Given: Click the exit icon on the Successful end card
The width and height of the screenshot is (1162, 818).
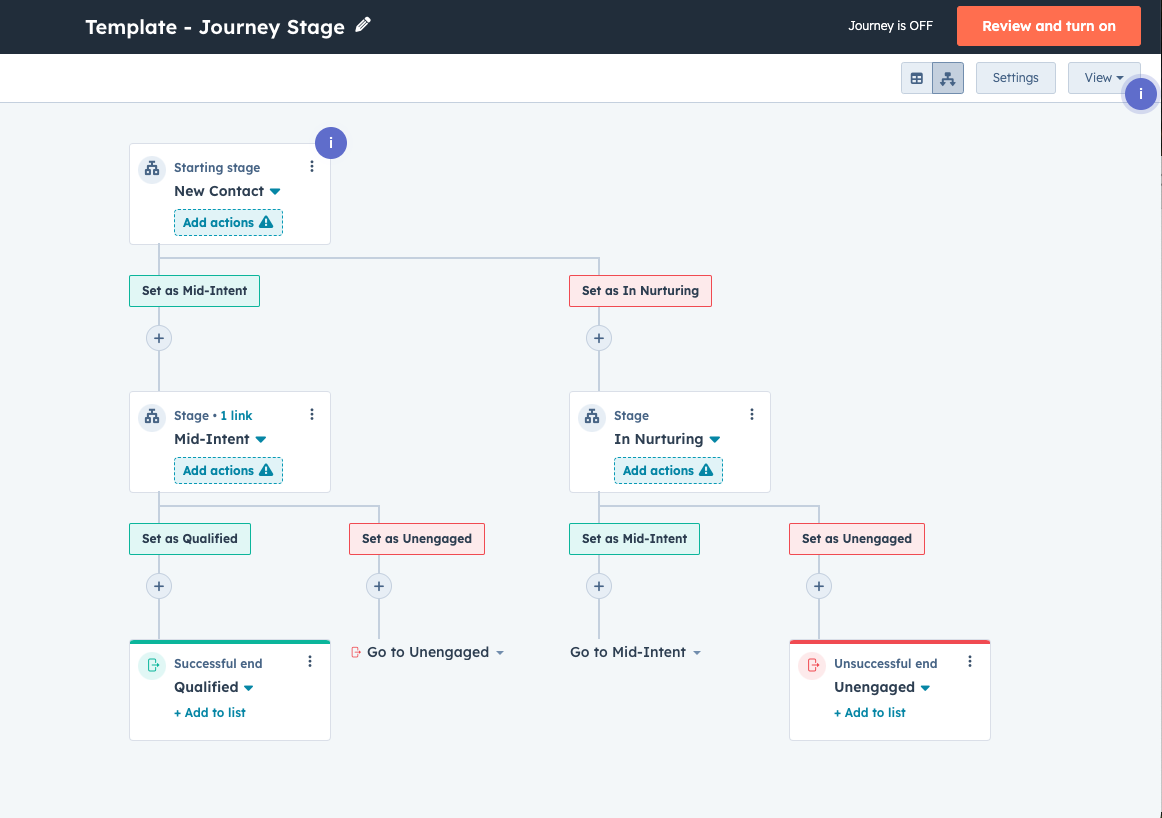Looking at the screenshot, I should point(151,663).
